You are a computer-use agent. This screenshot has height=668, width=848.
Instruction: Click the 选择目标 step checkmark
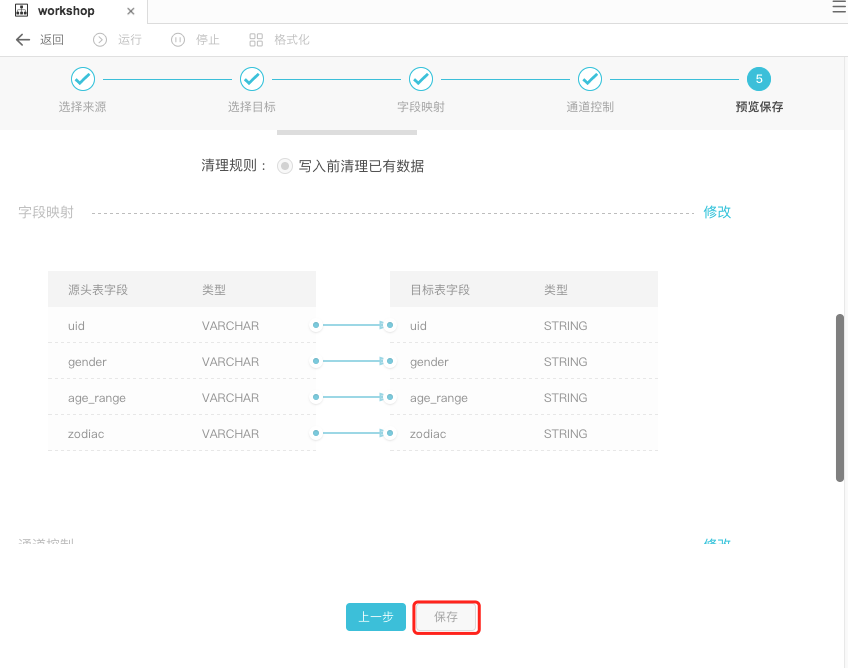(x=252, y=79)
